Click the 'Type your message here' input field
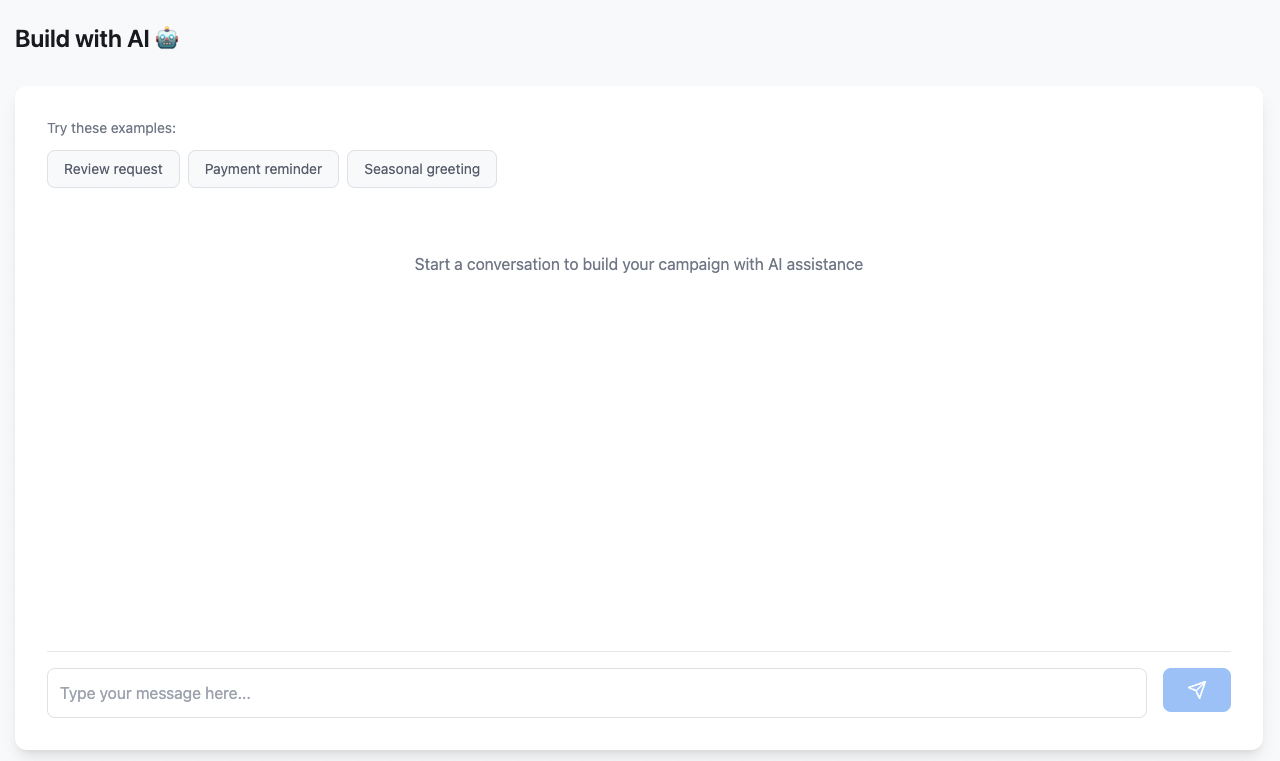Viewport: 1280px width, 761px height. (597, 693)
